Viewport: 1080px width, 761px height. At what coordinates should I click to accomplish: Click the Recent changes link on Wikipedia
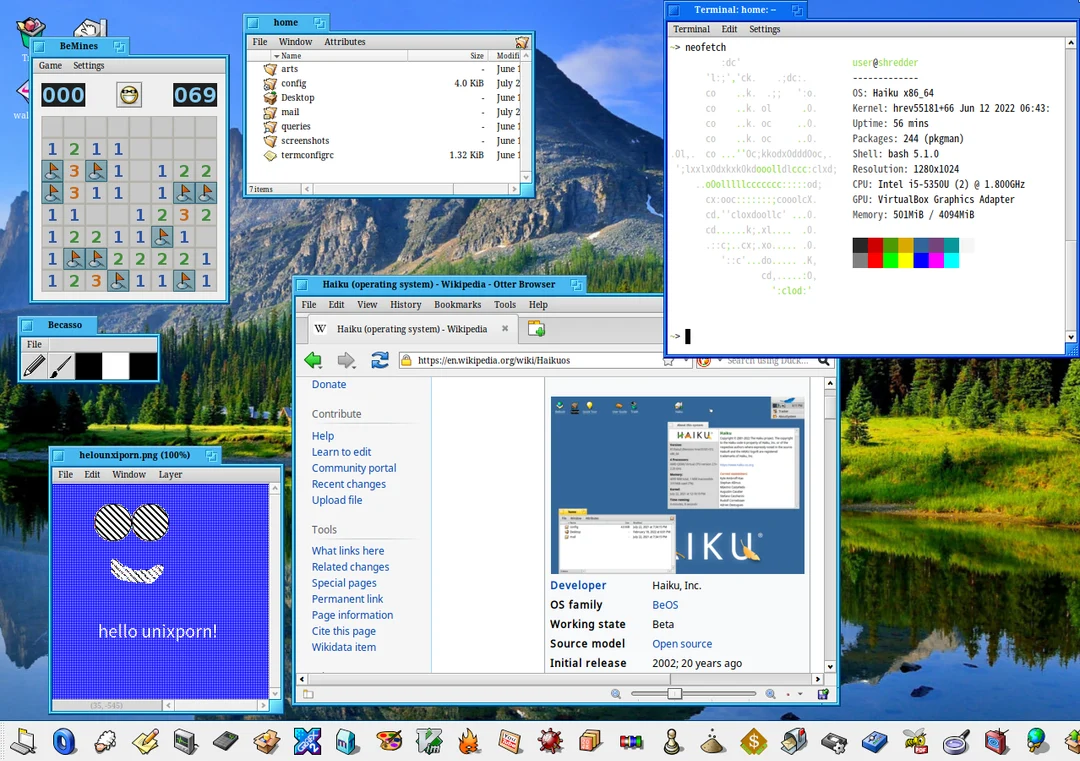pos(349,483)
